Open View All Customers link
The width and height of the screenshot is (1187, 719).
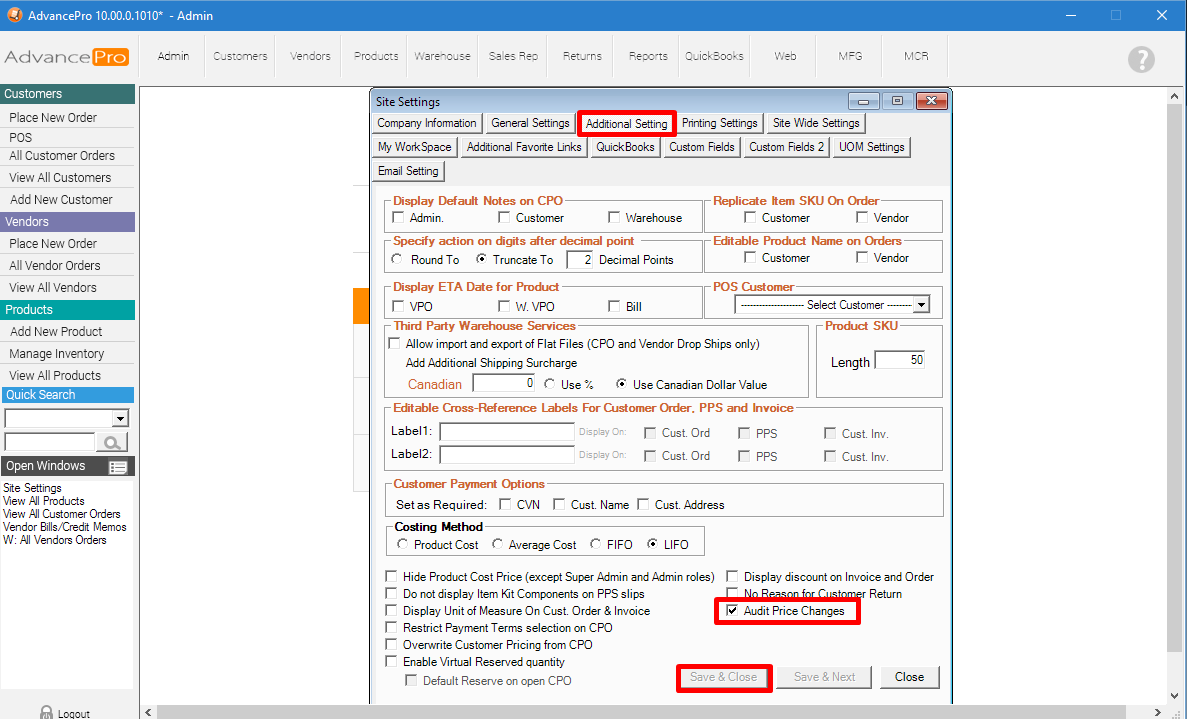point(60,178)
